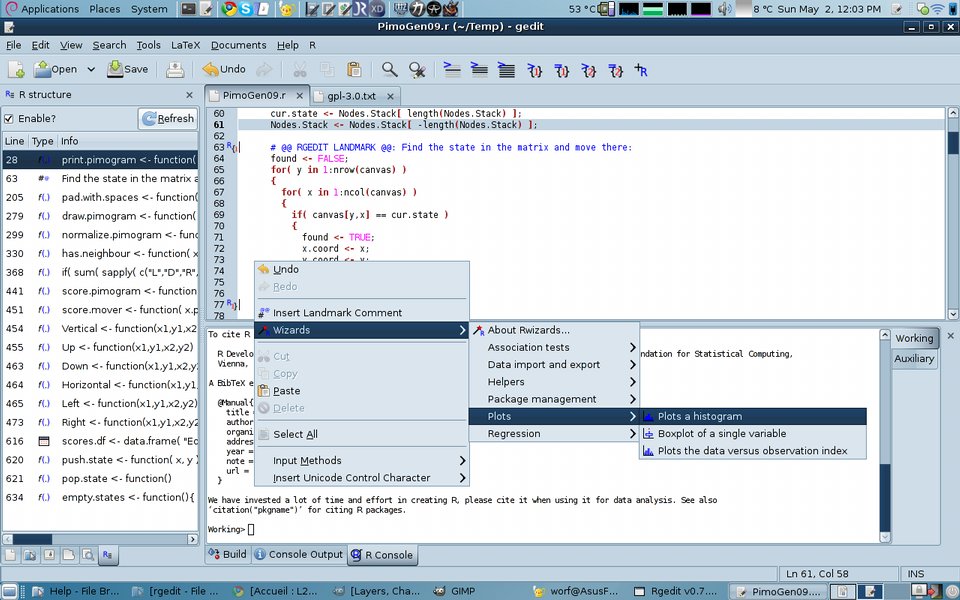960x600 pixels.
Task: Select the Auxiliary console tab
Action: [x=914, y=359]
